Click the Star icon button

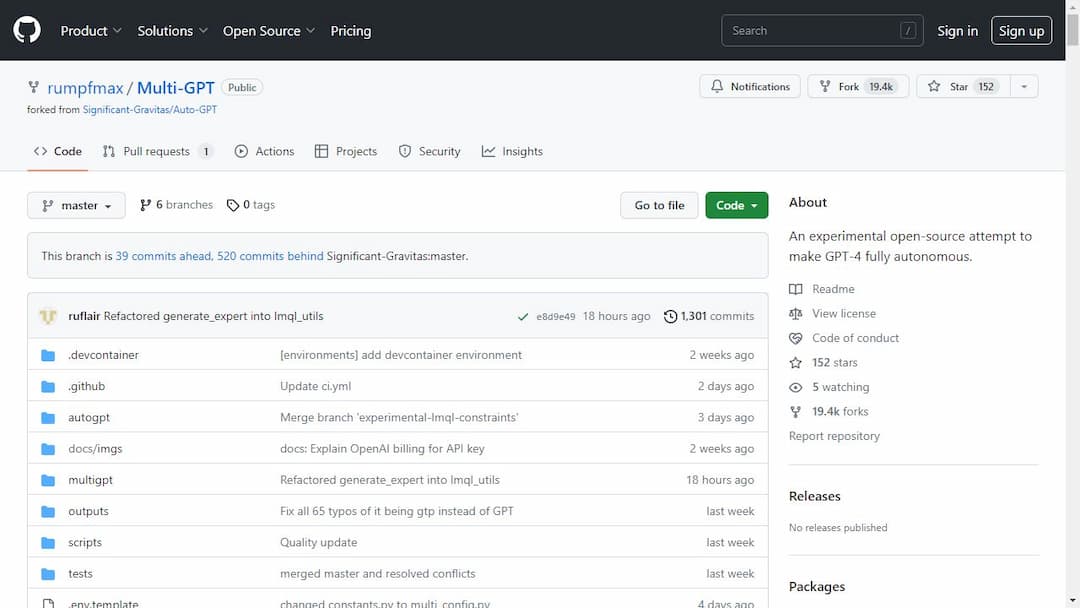934,87
